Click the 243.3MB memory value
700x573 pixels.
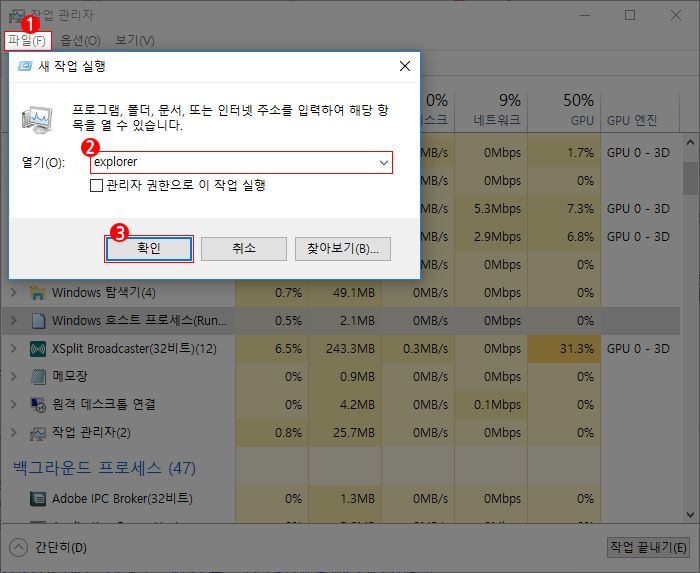point(350,349)
